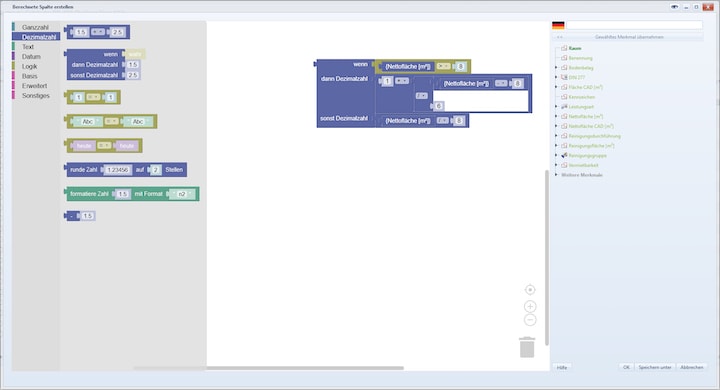This screenshot has height=390, width=720.
Task: Open the Basis block category
Action: [29, 76]
